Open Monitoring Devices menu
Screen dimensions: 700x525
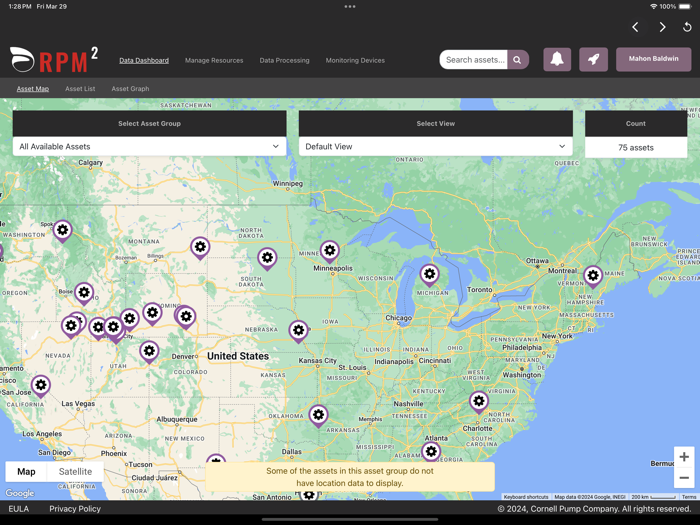pos(355,60)
